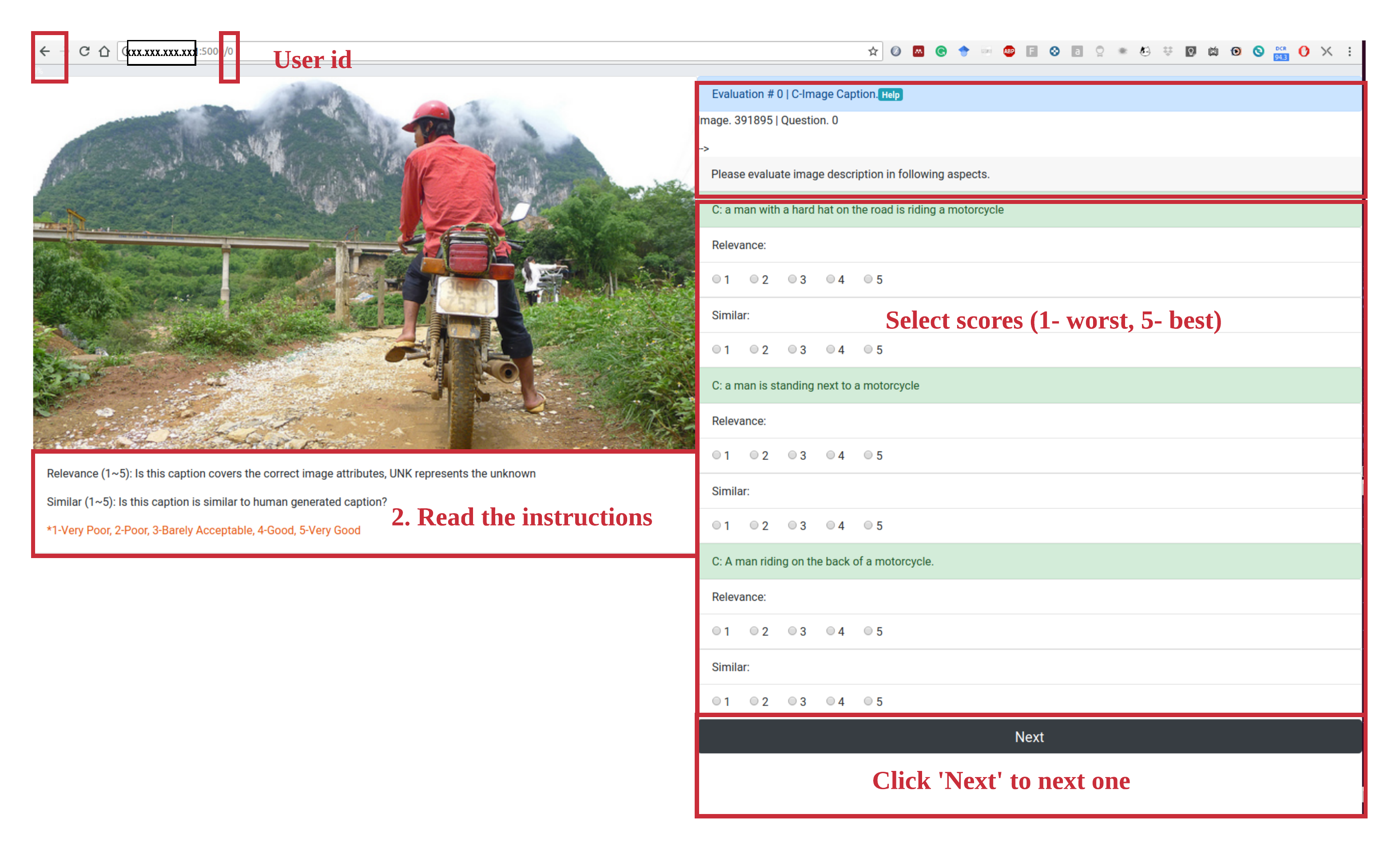Select Relevance score 5 for first caption
The height and width of the screenshot is (850, 1400).
[868, 279]
